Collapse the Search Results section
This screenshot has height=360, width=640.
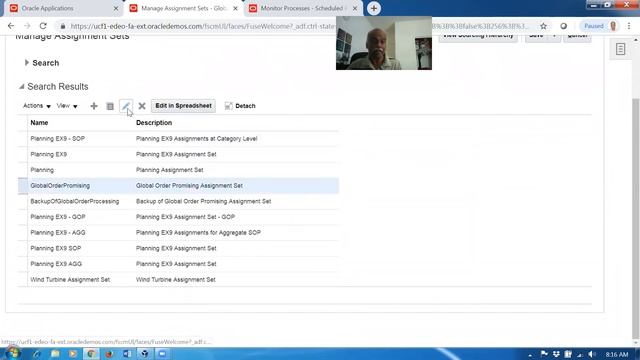click(22, 87)
